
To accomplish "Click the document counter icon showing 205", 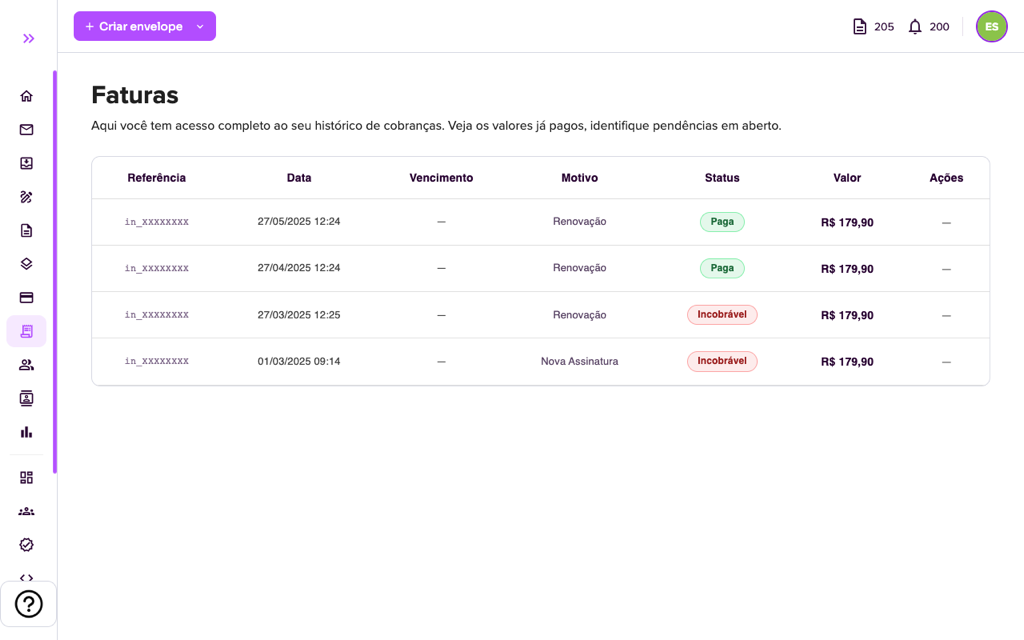I will coord(860,27).
